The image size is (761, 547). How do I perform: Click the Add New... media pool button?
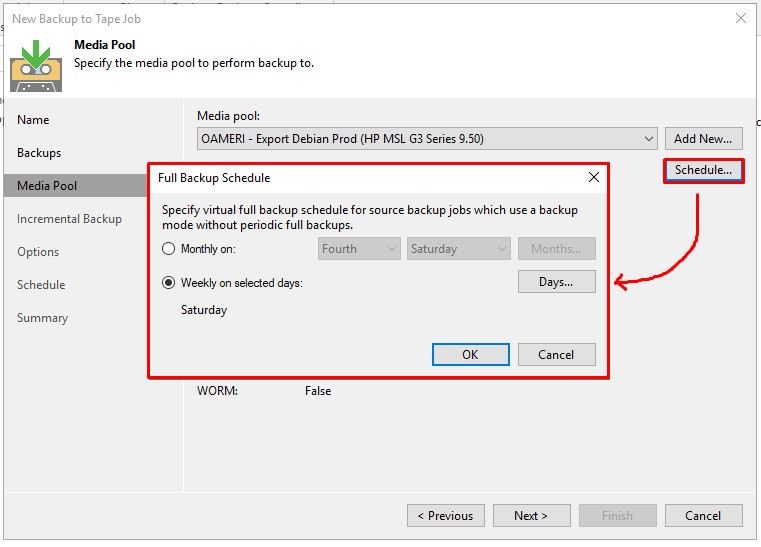[x=703, y=138]
